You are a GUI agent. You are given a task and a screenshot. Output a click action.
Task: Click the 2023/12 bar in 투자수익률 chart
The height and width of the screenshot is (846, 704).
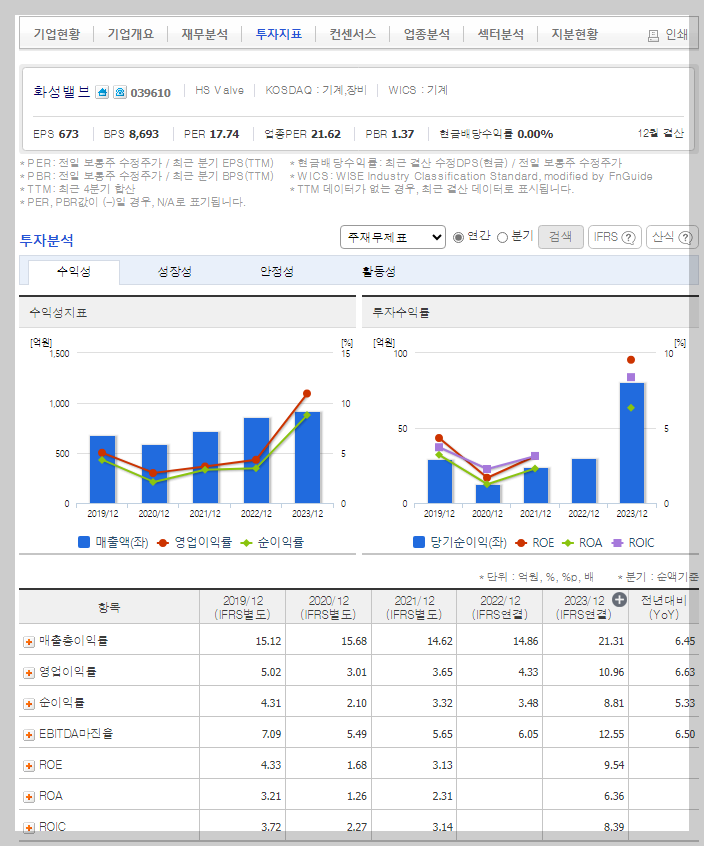pyautogui.click(x=632, y=443)
